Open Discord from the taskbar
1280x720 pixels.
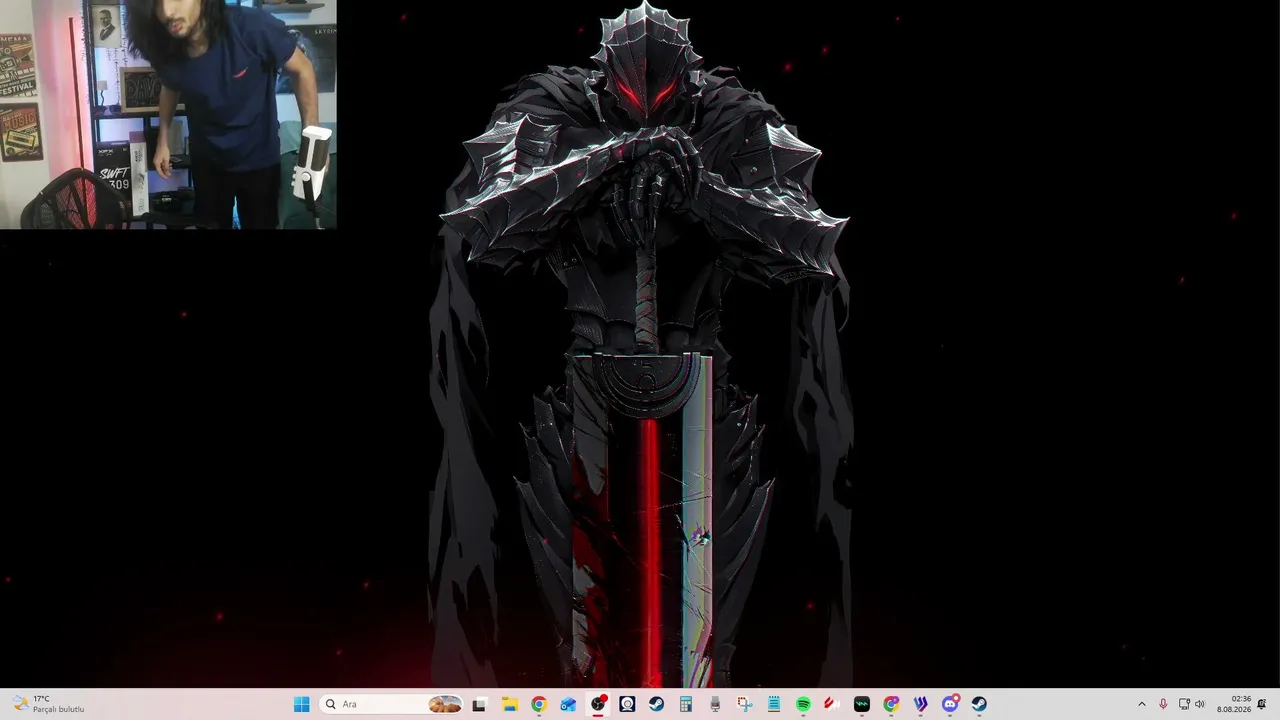pos(950,704)
